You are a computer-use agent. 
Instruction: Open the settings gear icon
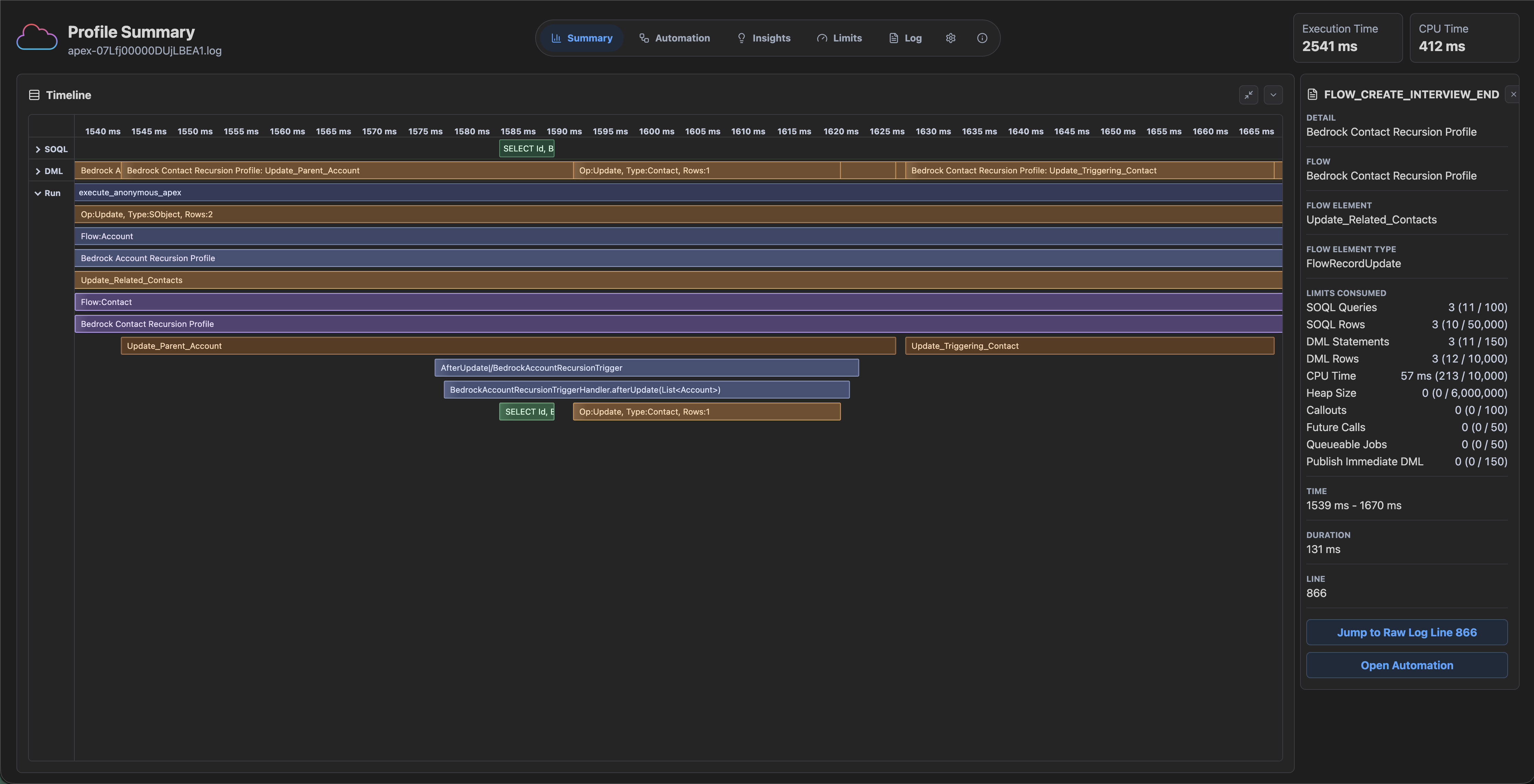point(950,38)
